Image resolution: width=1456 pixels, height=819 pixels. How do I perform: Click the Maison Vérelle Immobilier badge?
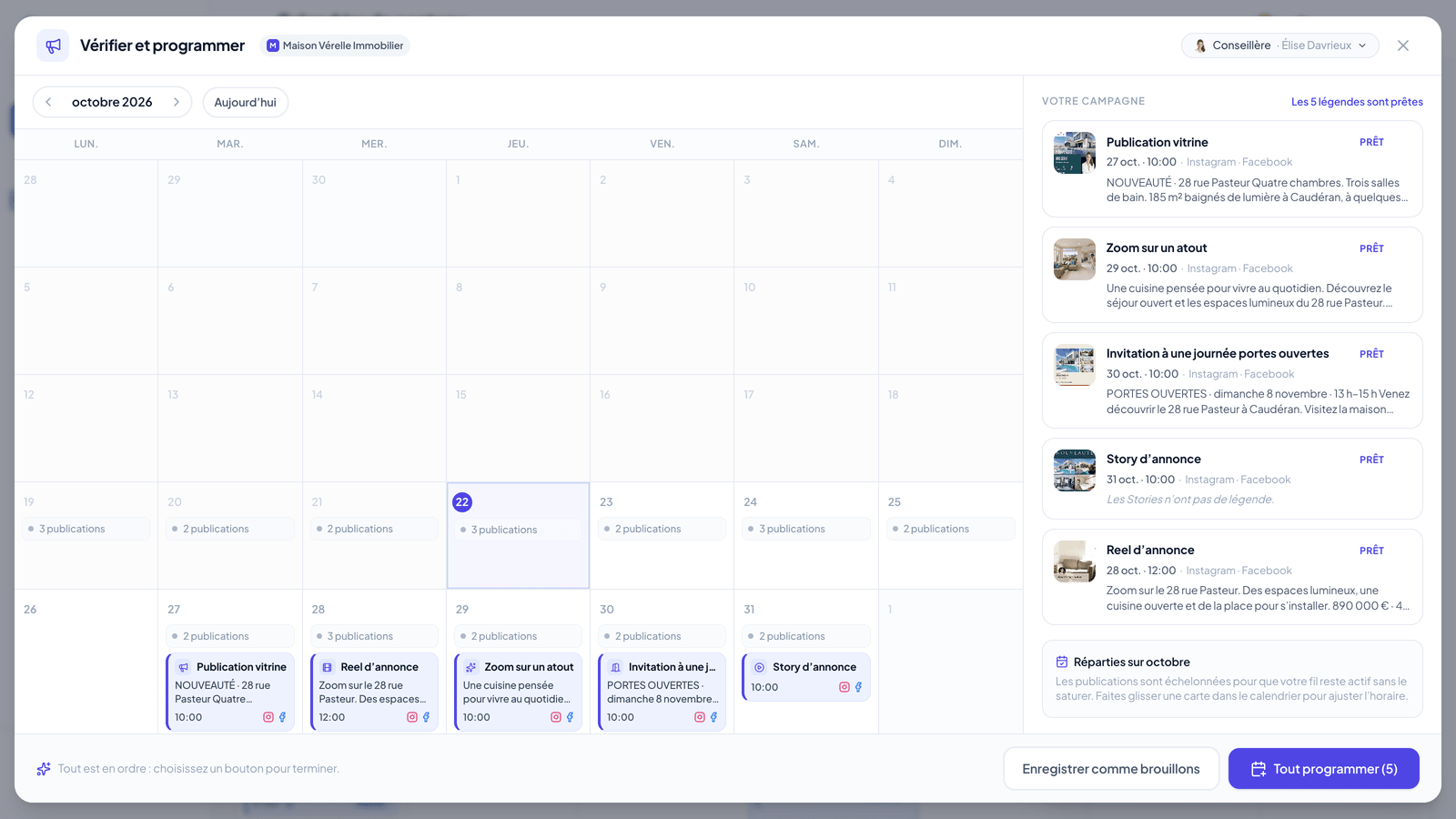(335, 45)
